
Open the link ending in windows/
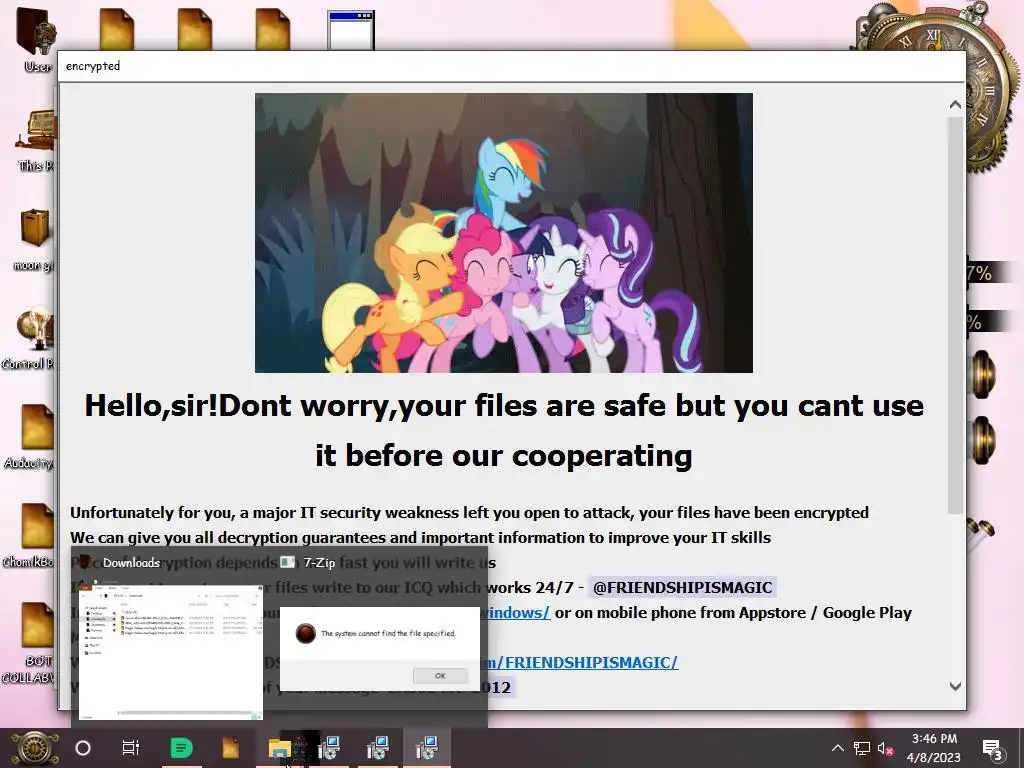point(516,613)
